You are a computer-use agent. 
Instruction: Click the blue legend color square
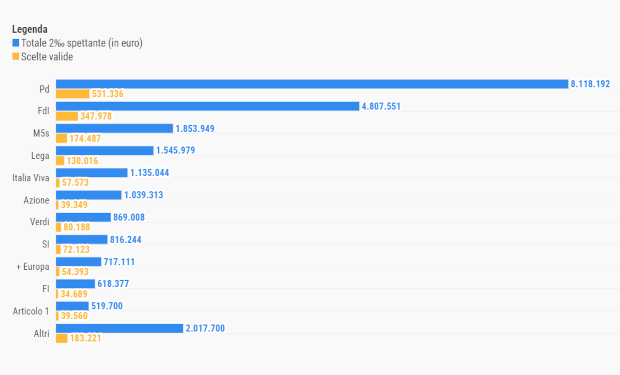tap(15, 43)
